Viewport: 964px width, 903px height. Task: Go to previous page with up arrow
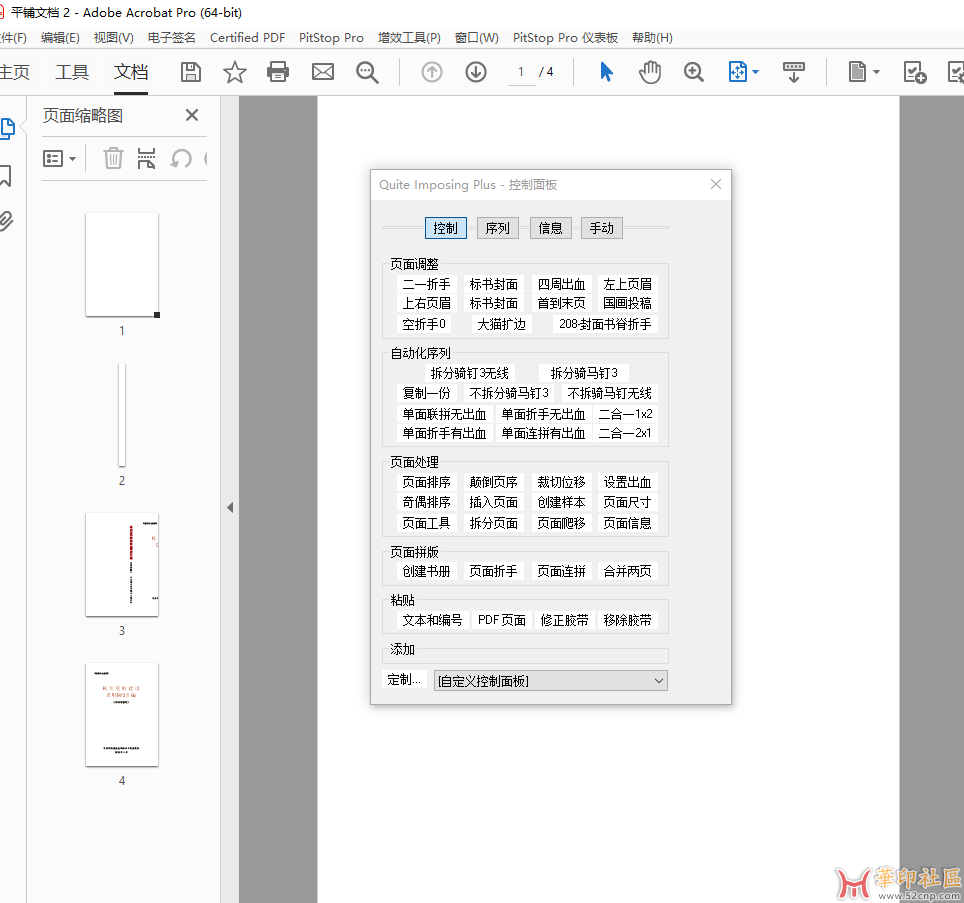(432, 72)
